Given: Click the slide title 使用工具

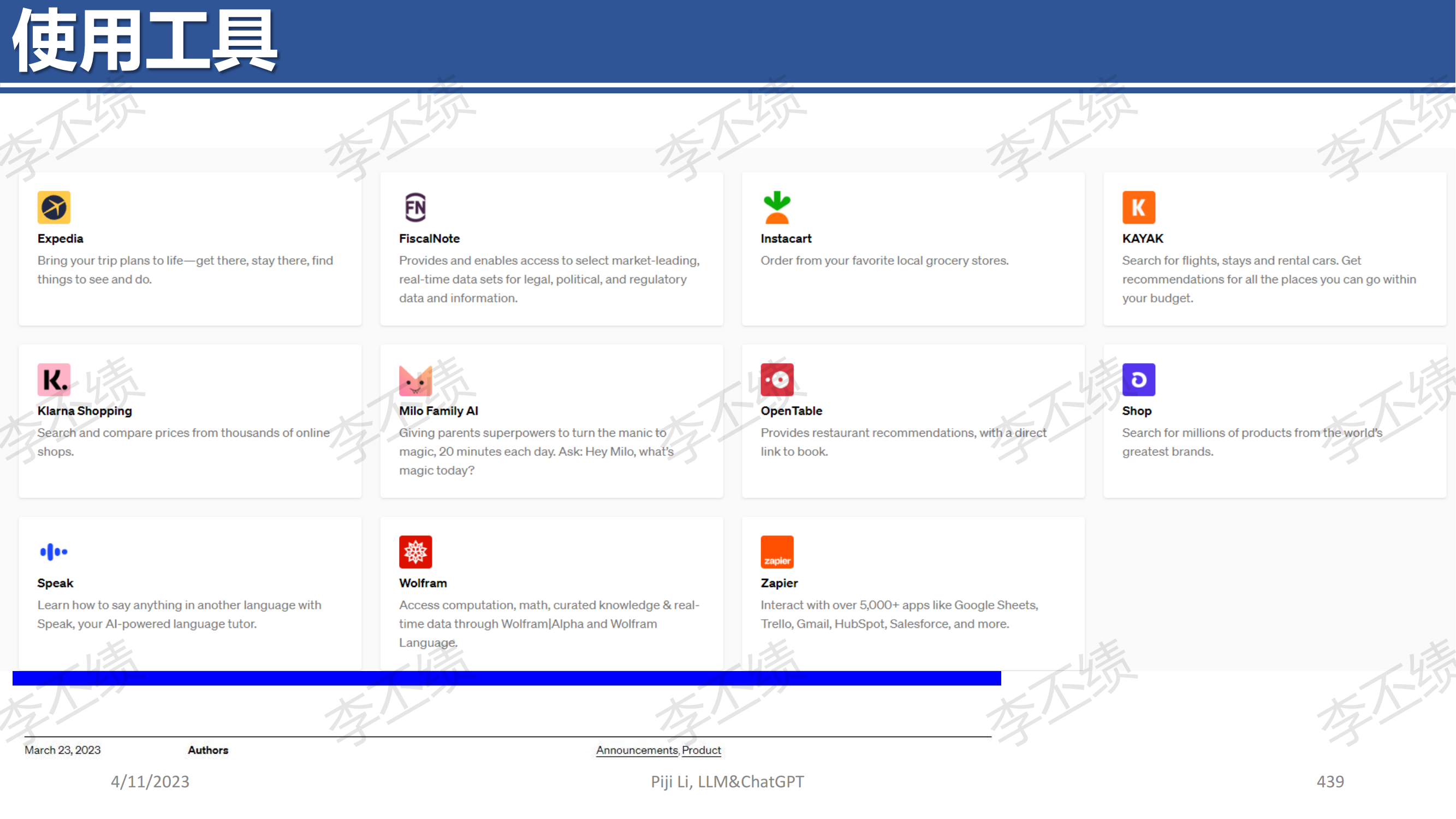Looking at the screenshot, I should 145,41.
